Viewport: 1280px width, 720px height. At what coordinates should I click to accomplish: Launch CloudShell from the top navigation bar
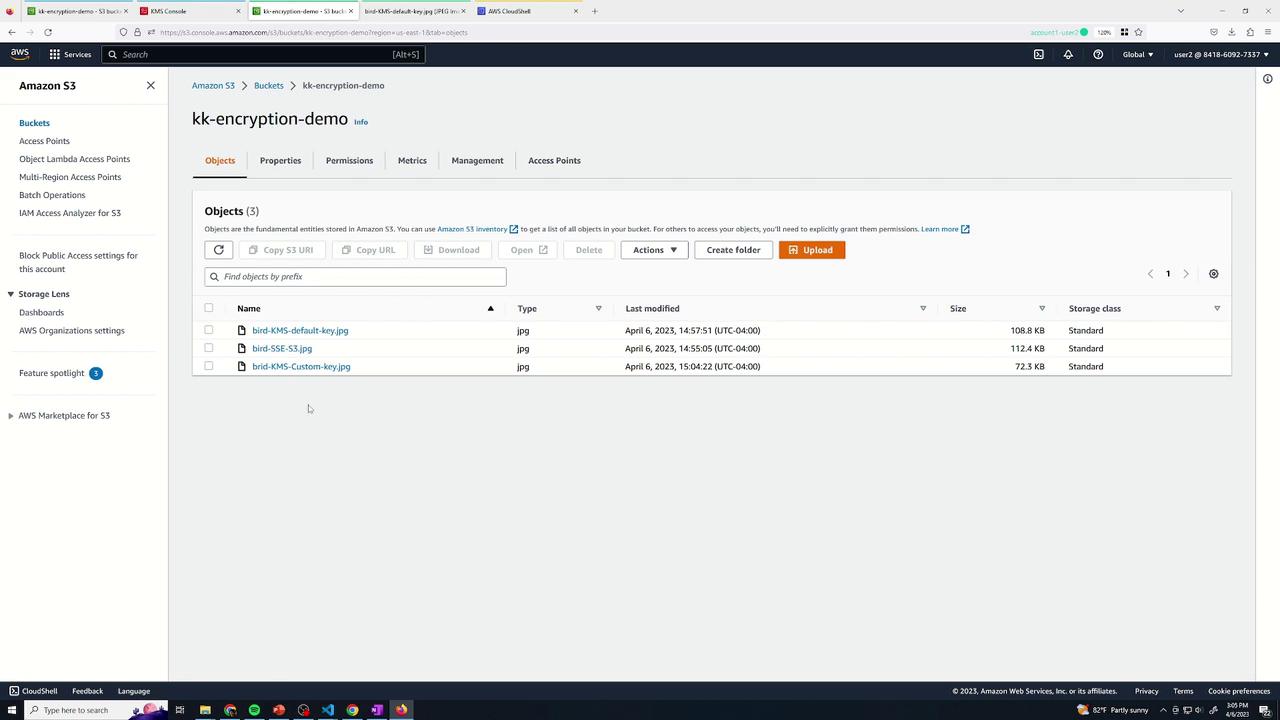click(x=1039, y=54)
